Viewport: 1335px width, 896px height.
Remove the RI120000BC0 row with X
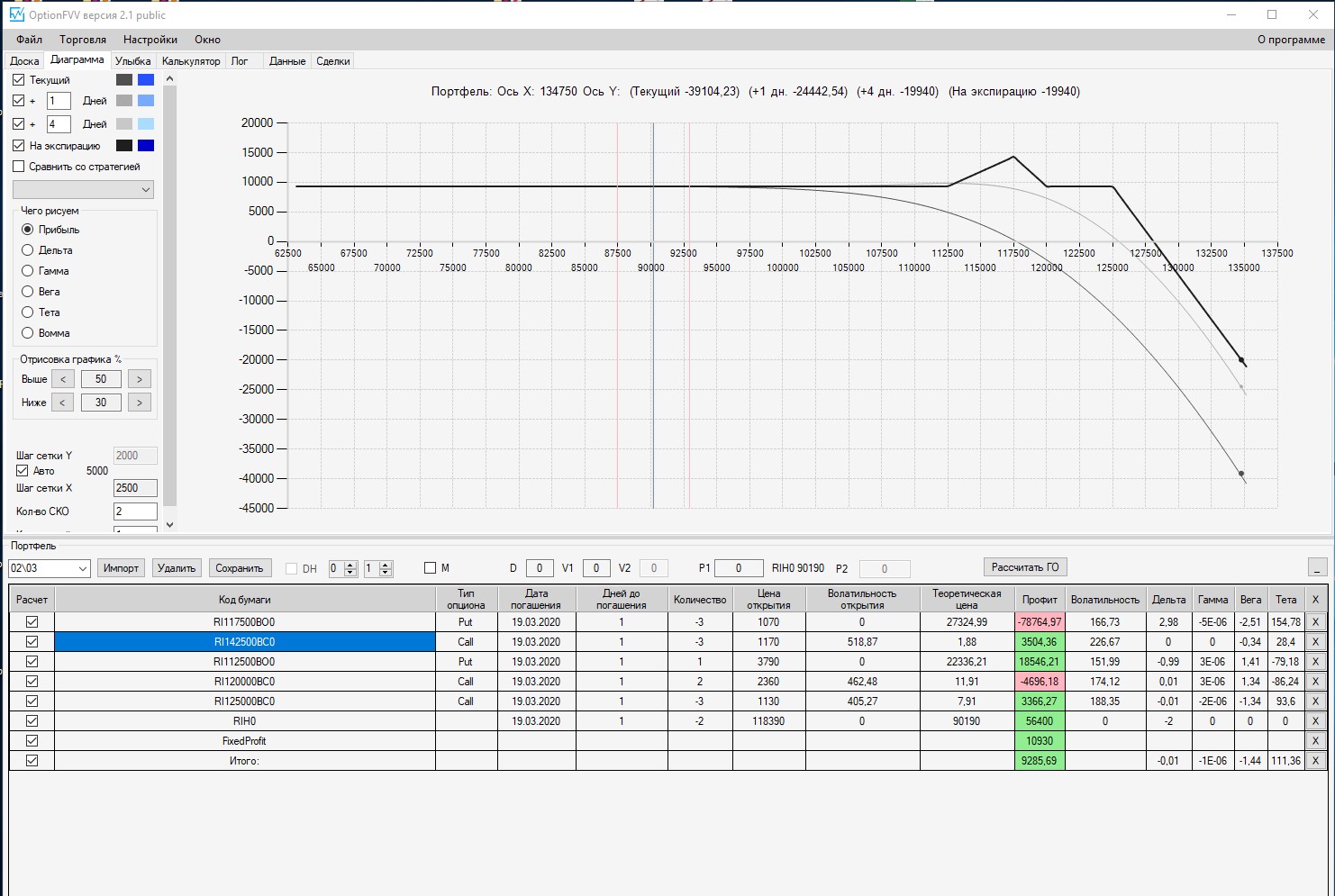(x=1315, y=682)
